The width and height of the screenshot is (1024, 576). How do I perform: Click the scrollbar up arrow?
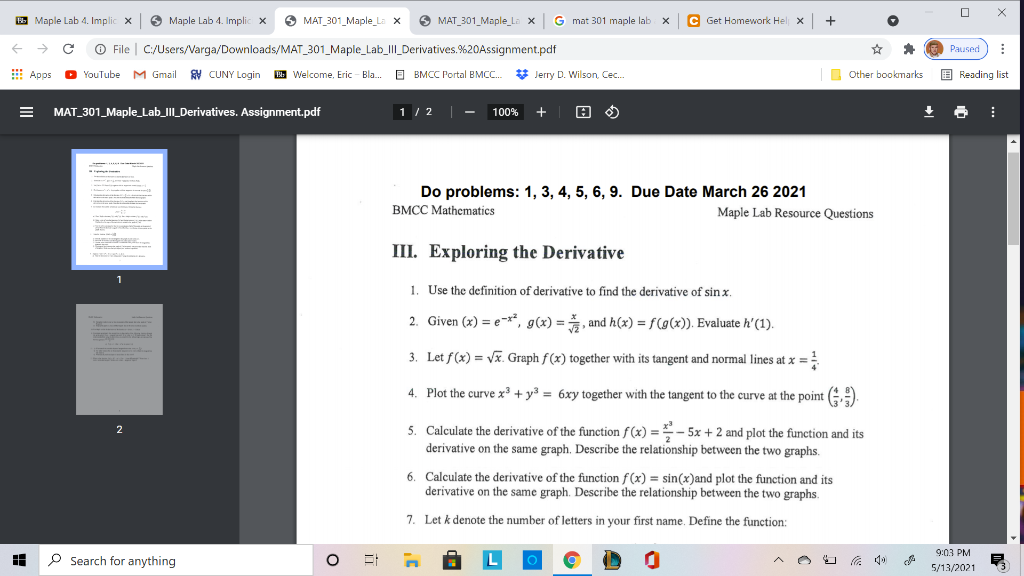point(1013,141)
